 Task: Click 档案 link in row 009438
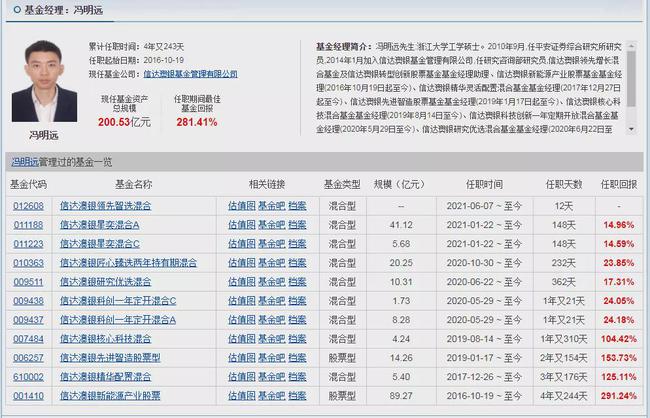tap(297, 301)
